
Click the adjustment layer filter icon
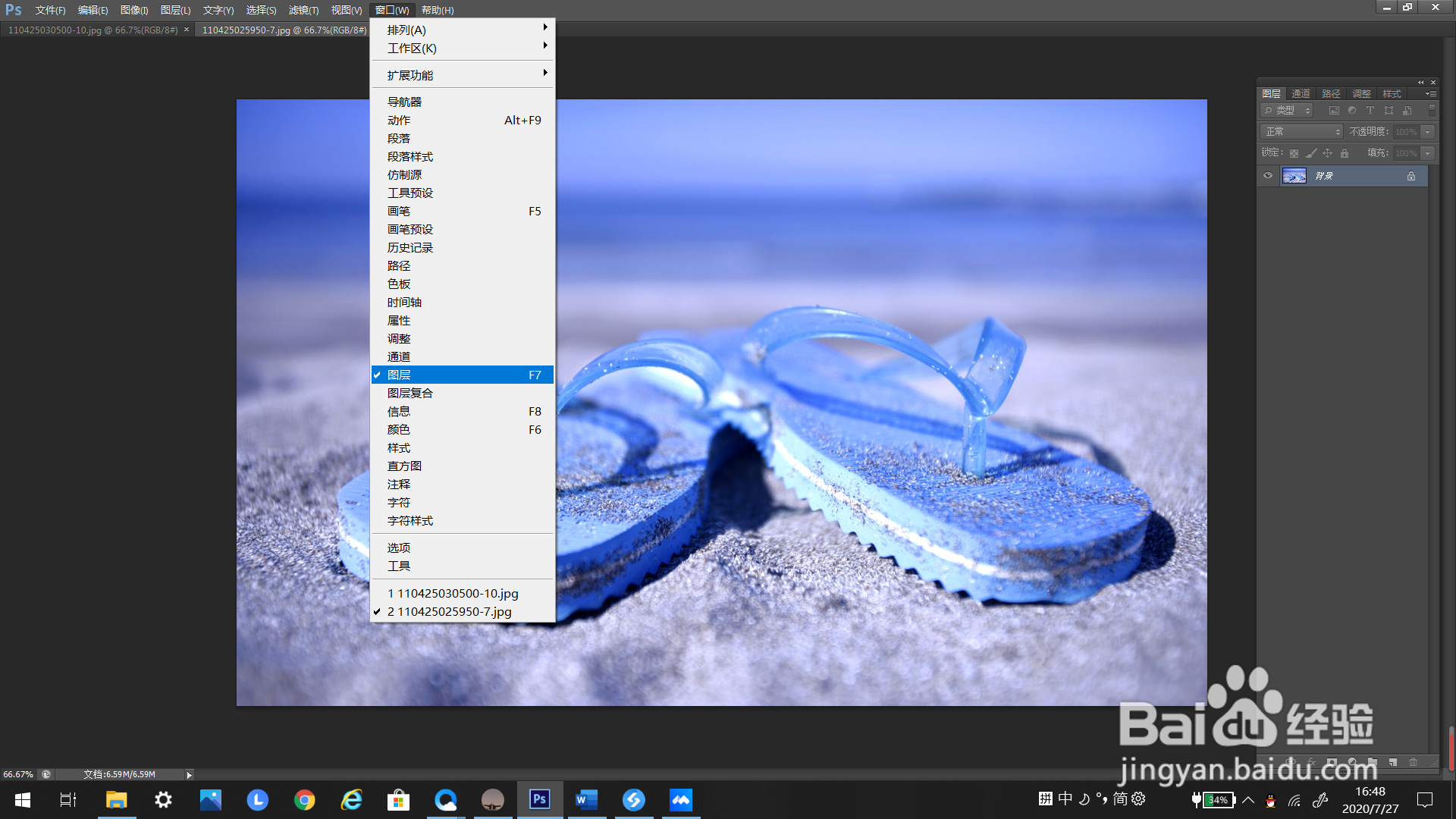1352,111
